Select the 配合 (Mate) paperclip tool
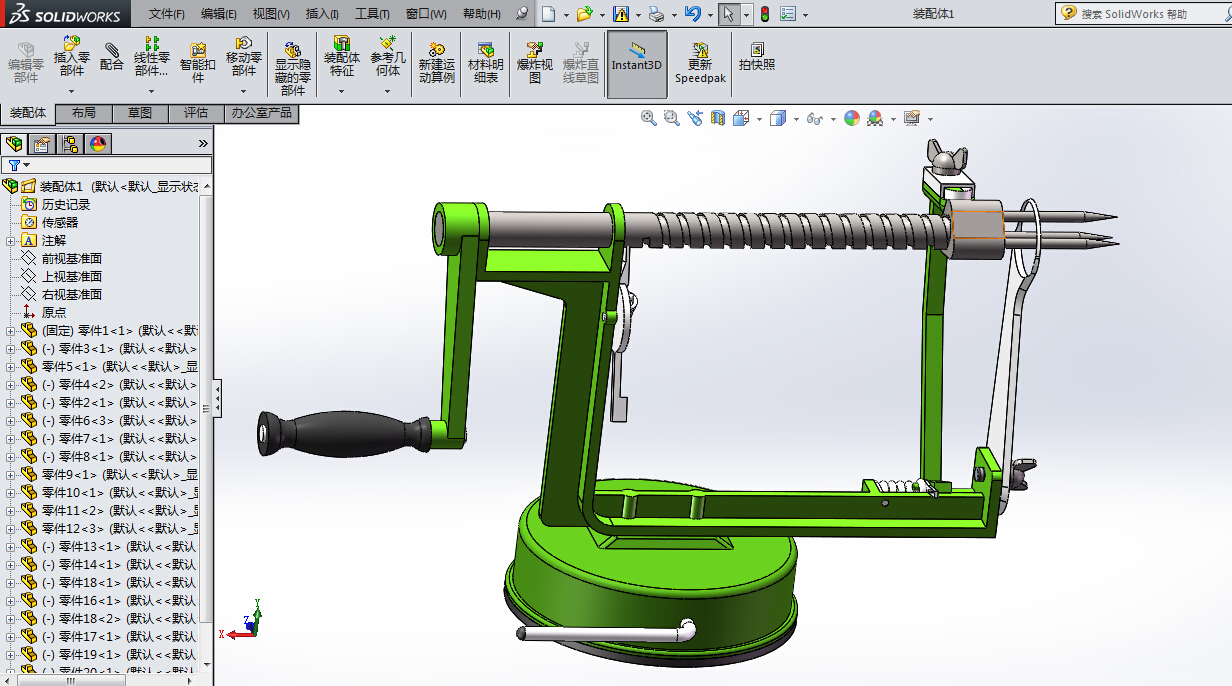Viewport: 1232px width, 686px height. pos(112,56)
